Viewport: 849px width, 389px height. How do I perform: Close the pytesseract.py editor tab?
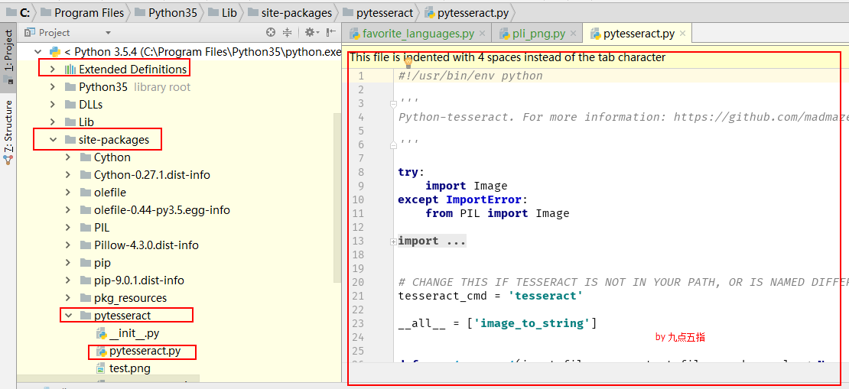click(682, 34)
